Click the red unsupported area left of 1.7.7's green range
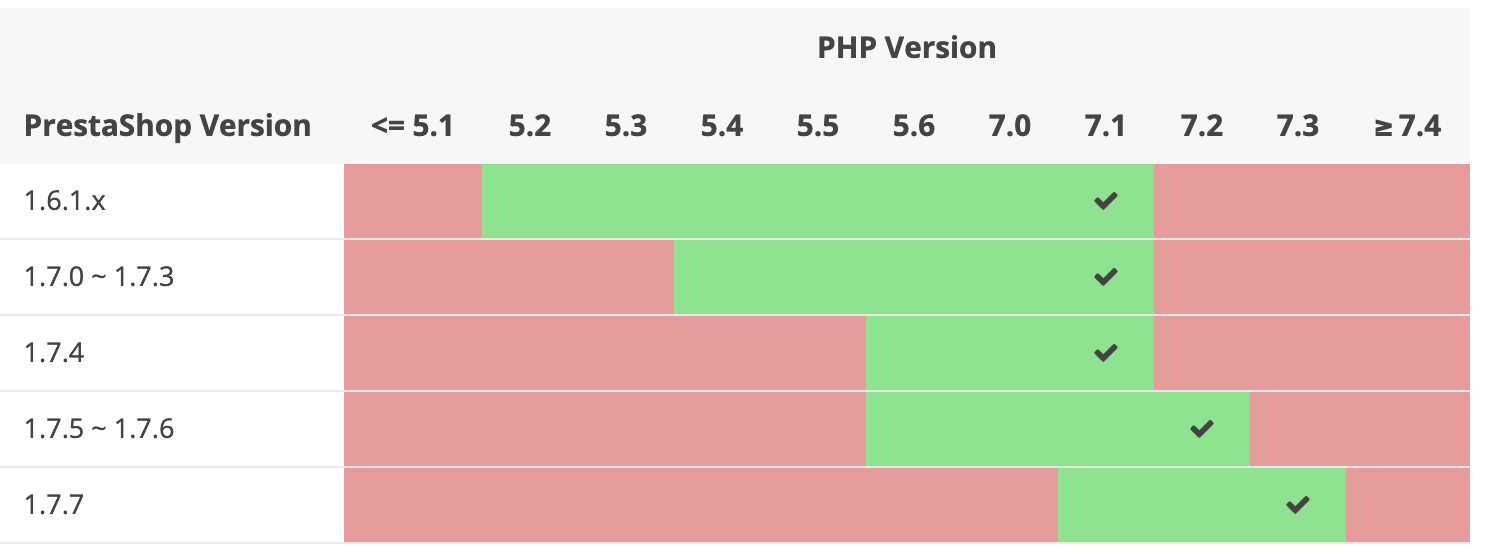1498x560 pixels. (700, 505)
